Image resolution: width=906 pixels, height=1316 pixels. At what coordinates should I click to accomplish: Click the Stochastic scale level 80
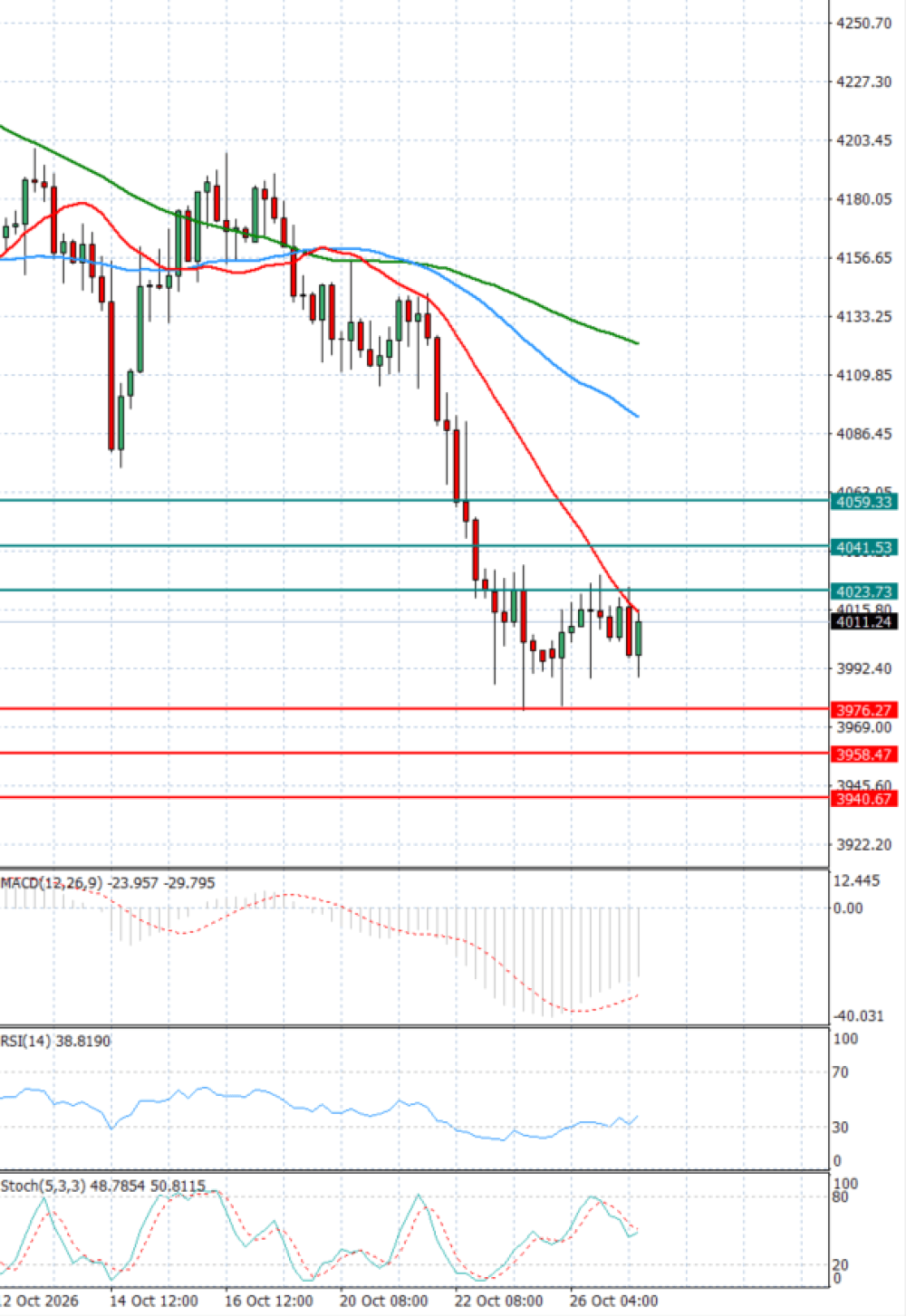click(841, 1197)
